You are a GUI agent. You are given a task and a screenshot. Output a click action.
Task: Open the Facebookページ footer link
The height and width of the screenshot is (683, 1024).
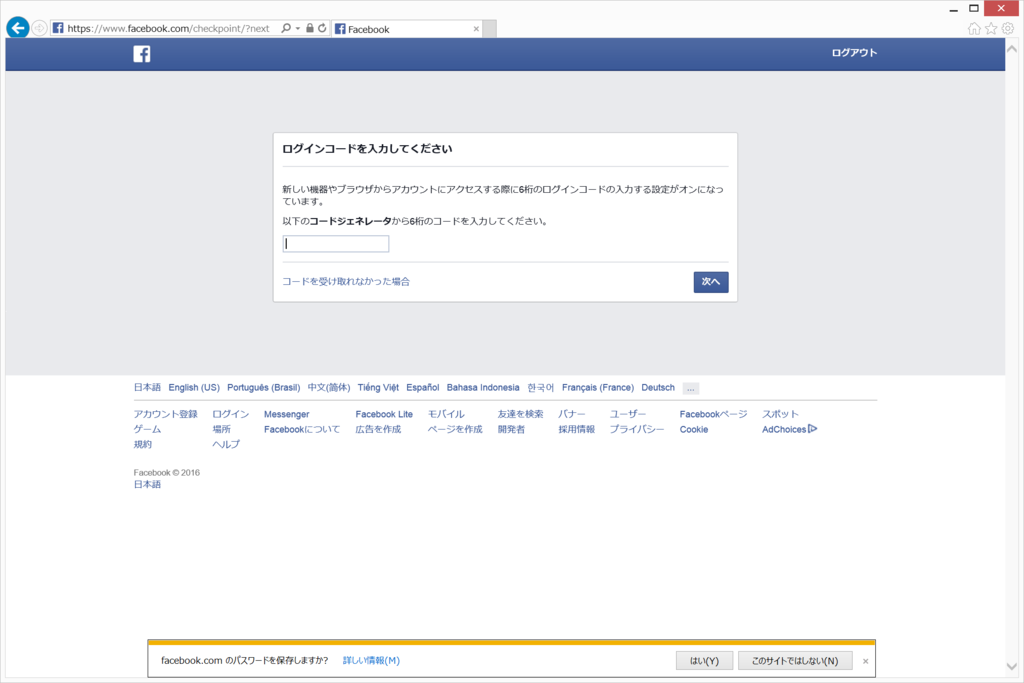(x=713, y=414)
